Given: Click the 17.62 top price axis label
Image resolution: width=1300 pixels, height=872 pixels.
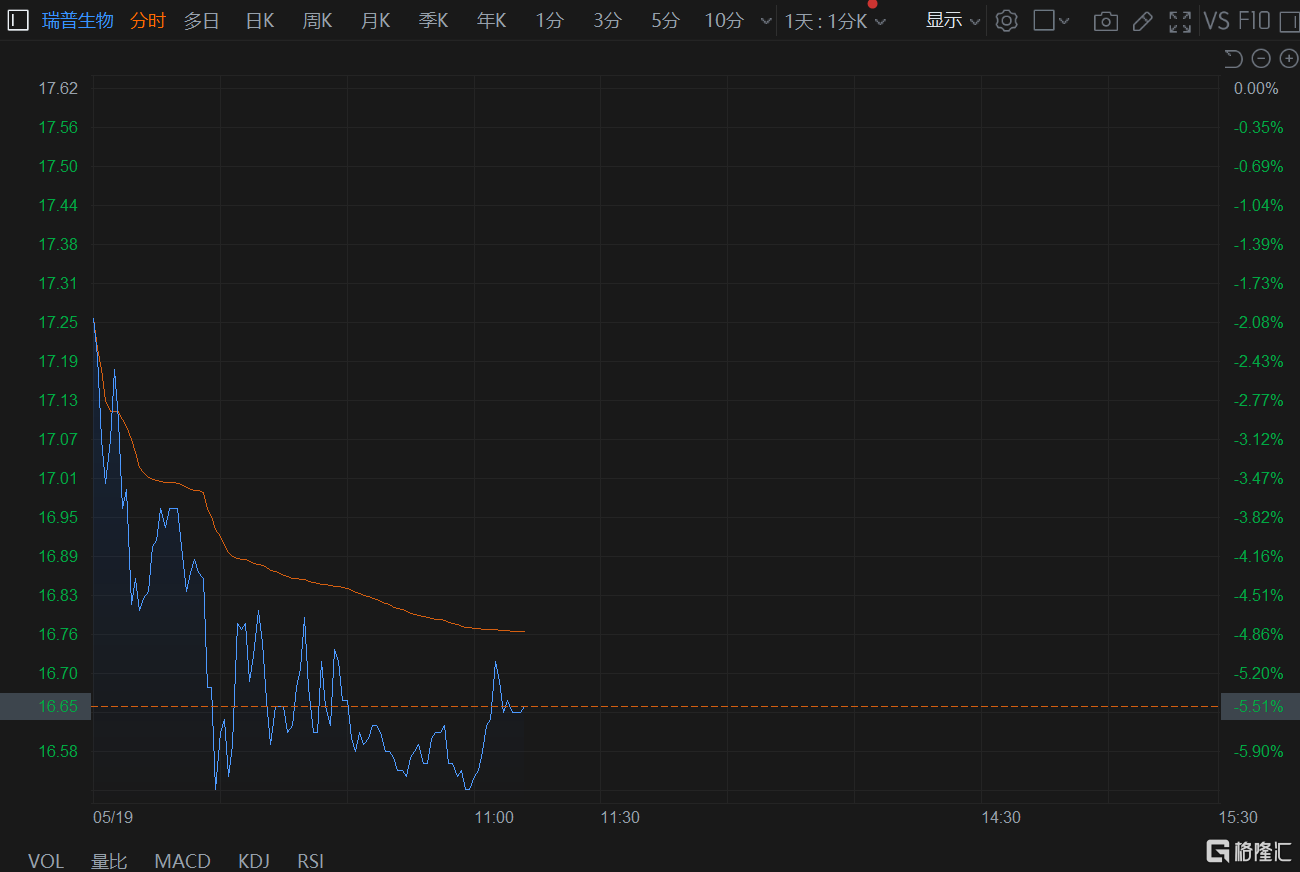Looking at the screenshot, I should (x=58, y=88).
